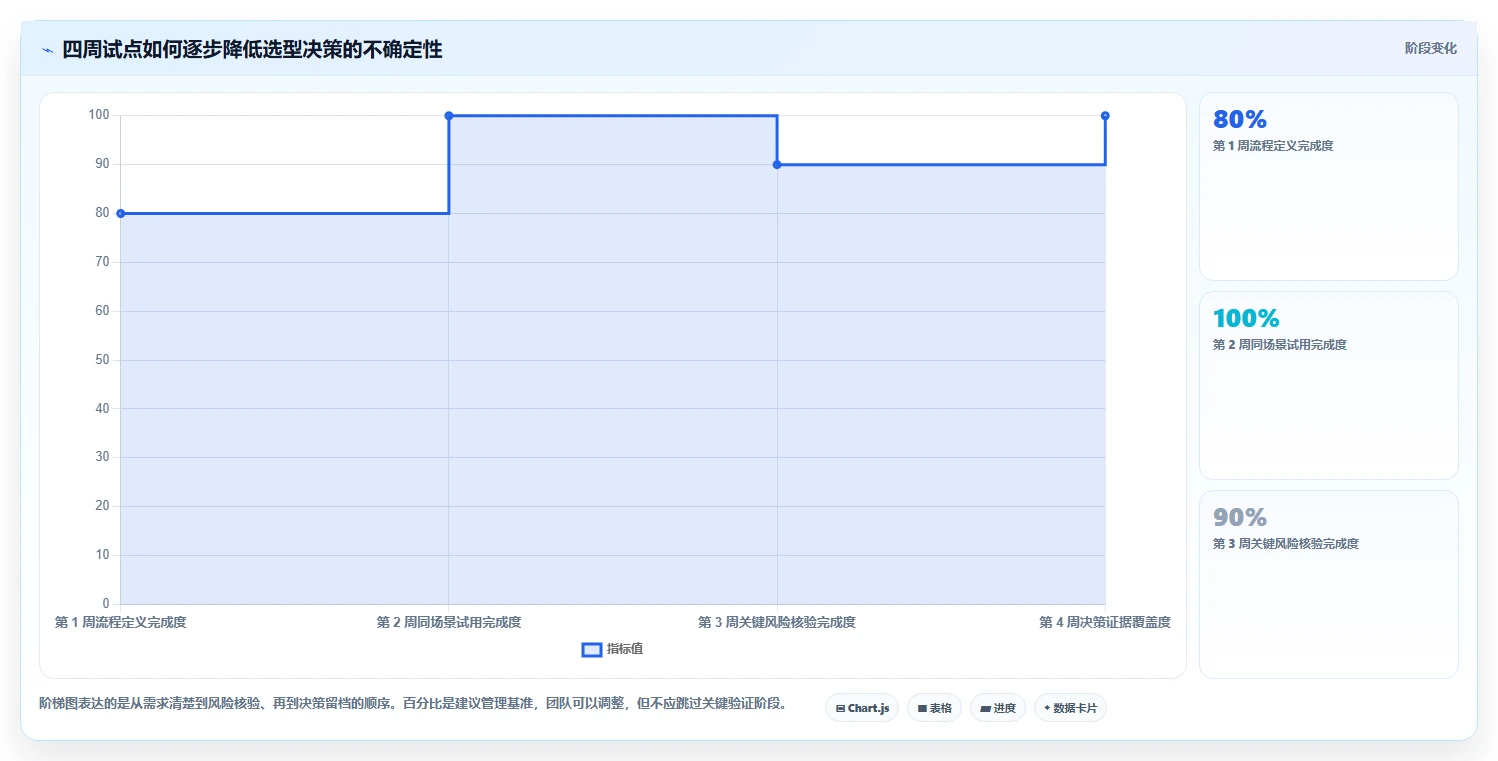Click the y-axis label 70

coord(102,262)
